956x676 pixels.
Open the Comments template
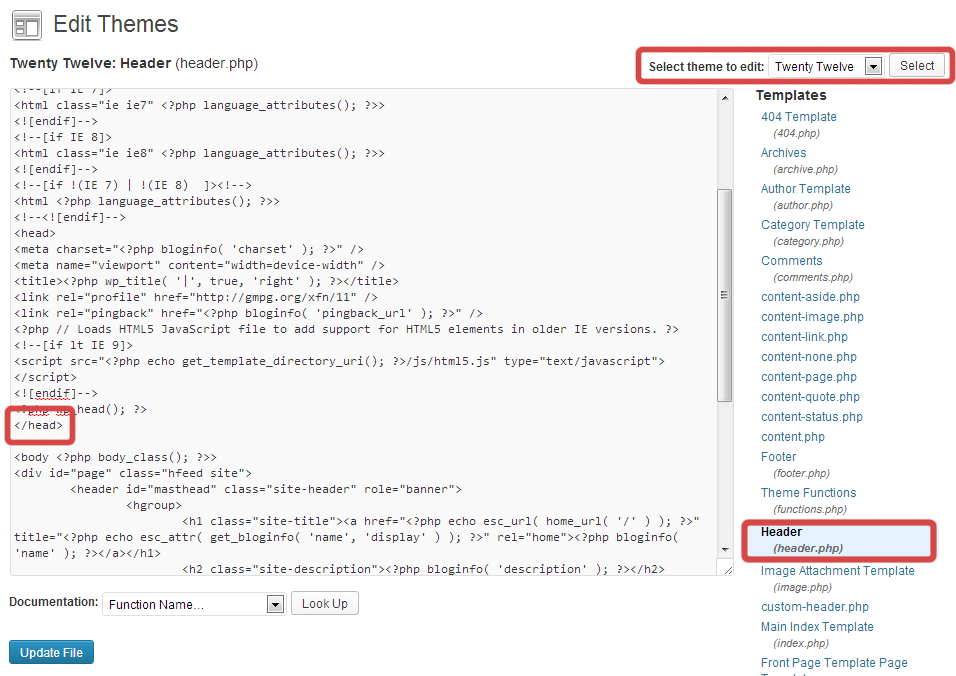[x=791, y=260]
